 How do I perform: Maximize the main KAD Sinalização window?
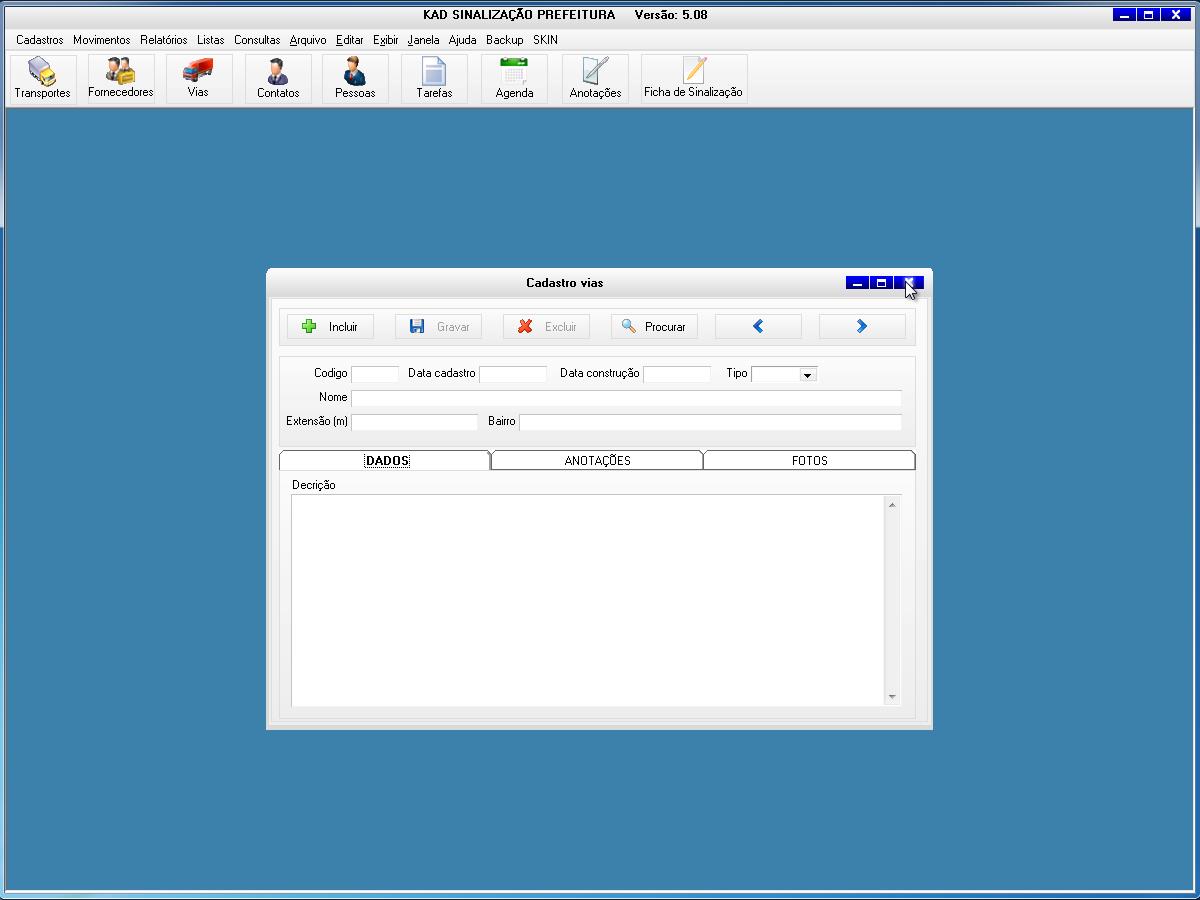[x=1149, y=15]
